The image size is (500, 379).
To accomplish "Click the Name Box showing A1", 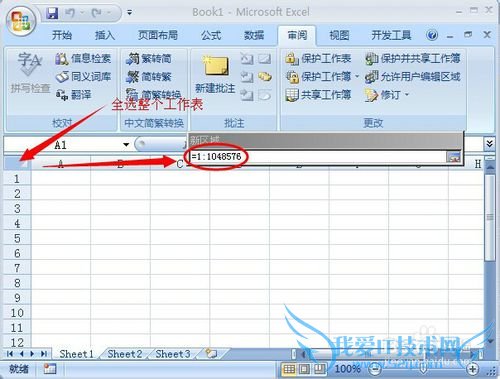I will (62, 145).
